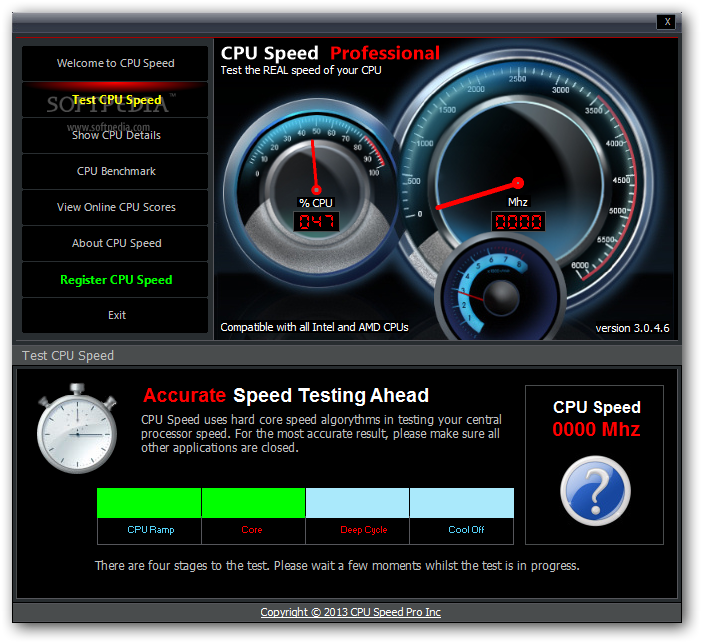Go to CPU Benchmark
This screenshot has width=702, height=643.
(x=115, y=171)
